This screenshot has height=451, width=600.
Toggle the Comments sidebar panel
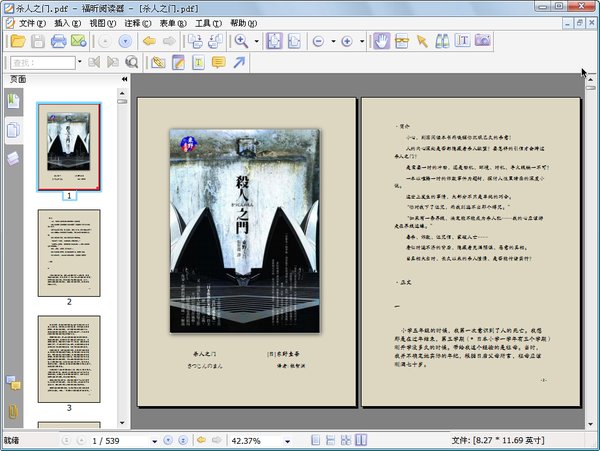14,382
